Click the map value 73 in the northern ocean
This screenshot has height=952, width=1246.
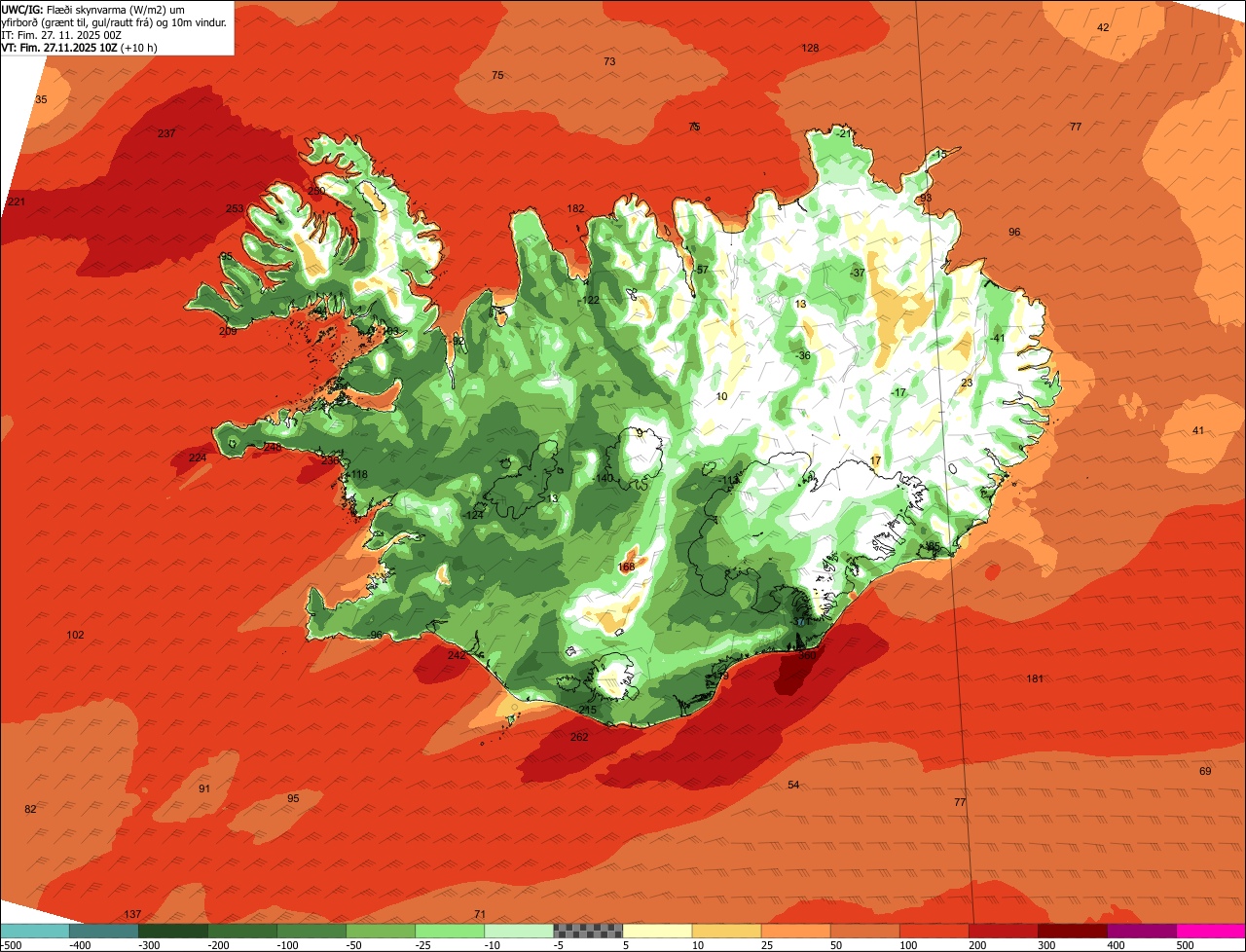pos(609,61)
